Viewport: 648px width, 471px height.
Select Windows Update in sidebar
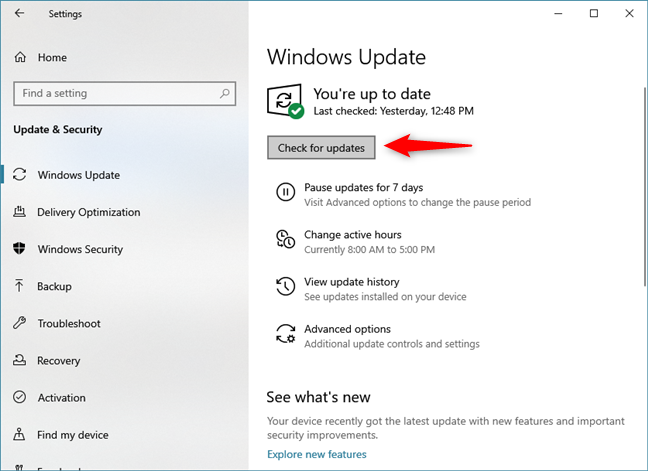[79, 175]
